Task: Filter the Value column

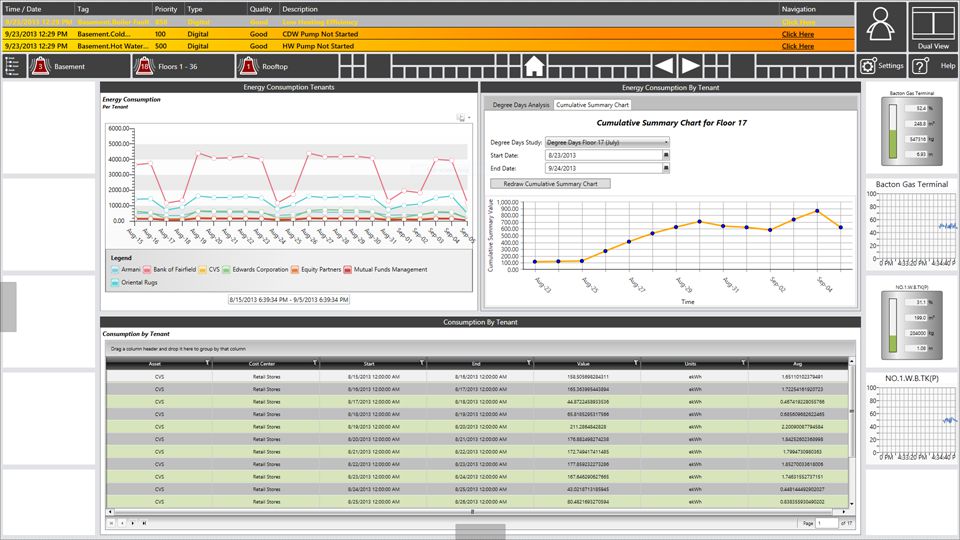Action: pyautogui.click(x=636, y=363)
